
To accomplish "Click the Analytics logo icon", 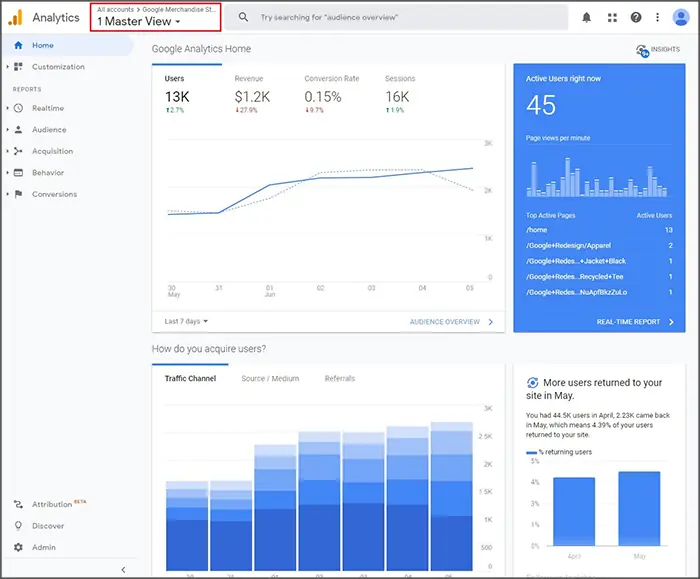I will click(15, 17).
